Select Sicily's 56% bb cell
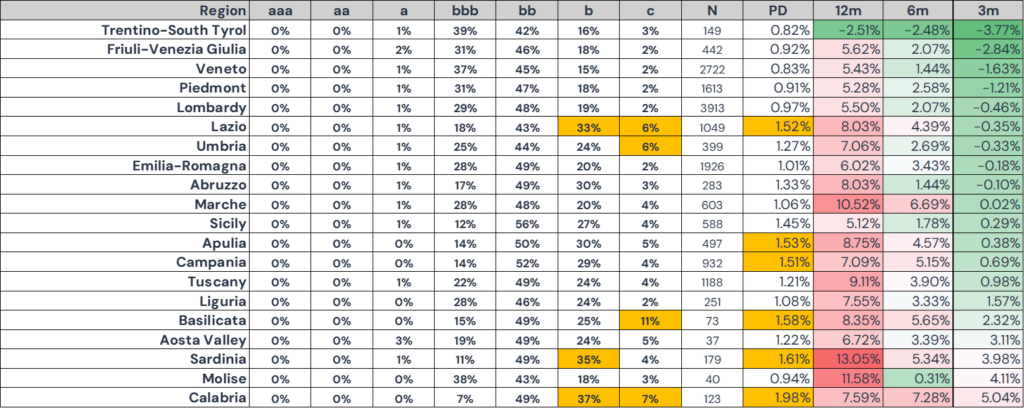Screen dimensions: 1024x408 pyautogui.click(x=526, y=223)
